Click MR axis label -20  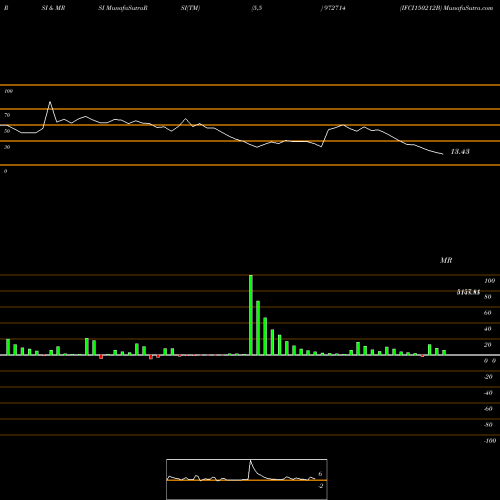(x=488, y=377)
